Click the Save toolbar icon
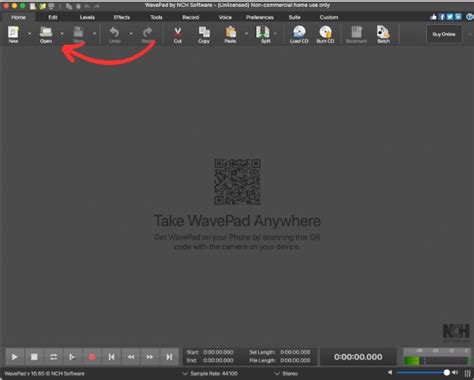 (x=78, y=34)
